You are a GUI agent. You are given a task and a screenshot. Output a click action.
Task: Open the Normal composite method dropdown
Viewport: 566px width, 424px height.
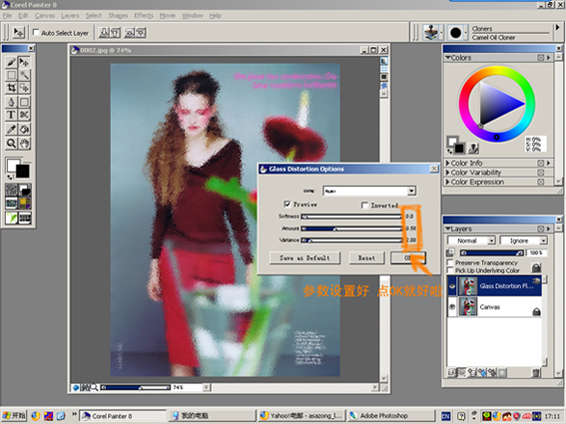(x=471, y=241)
